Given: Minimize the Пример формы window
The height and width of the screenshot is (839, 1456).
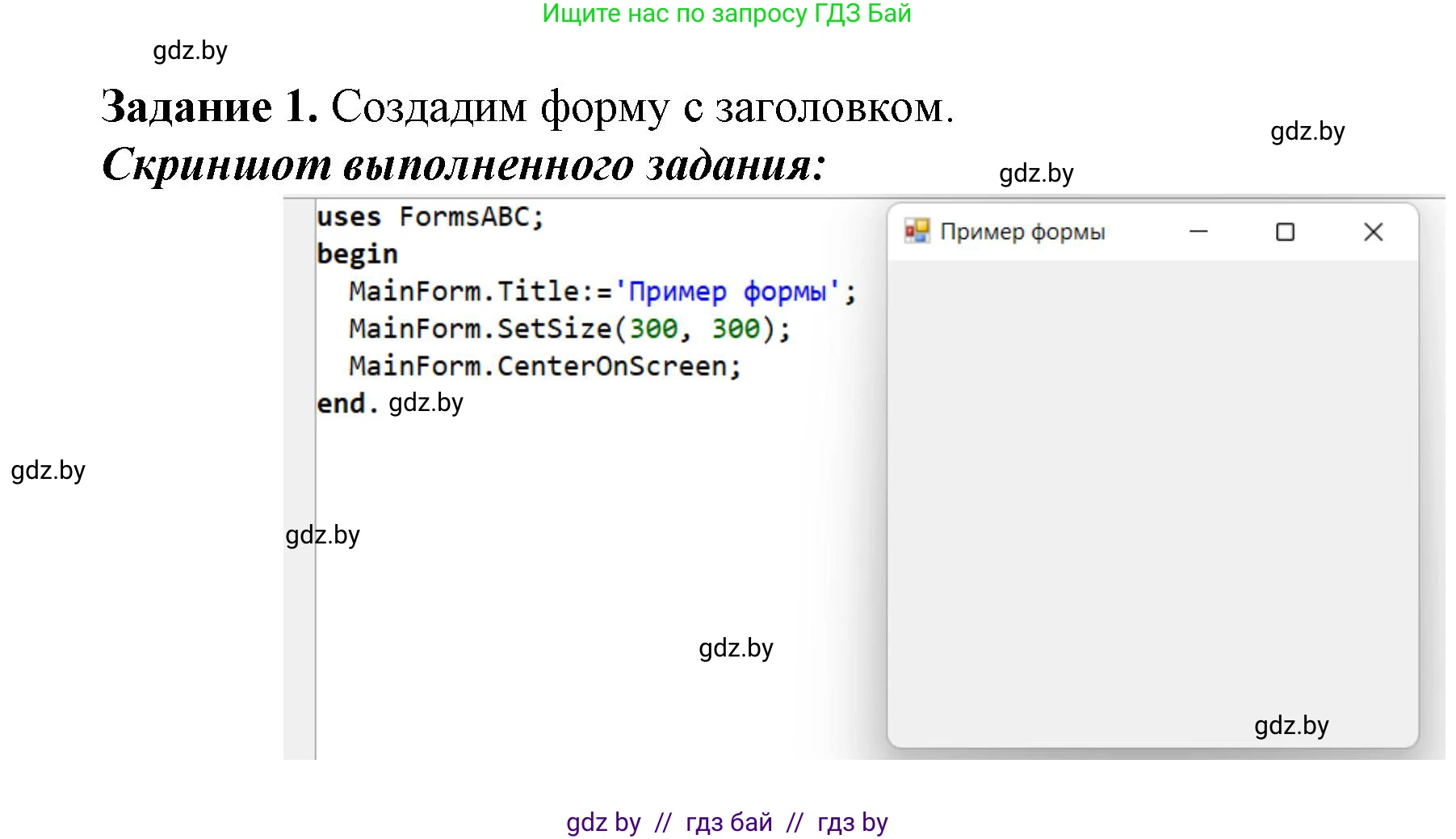Looking at the screenshot, I should click(1198, 233).
